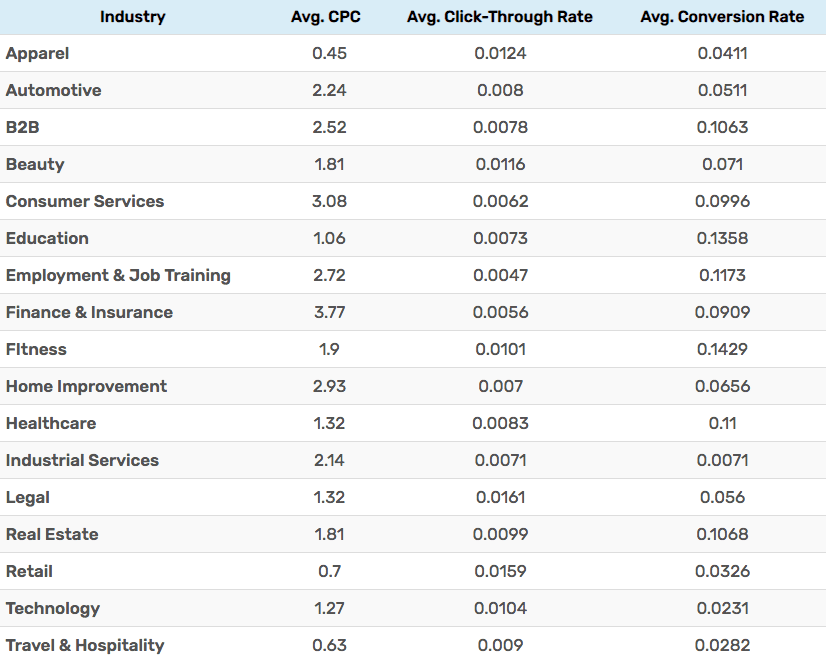Click the B2B industry name
The width and height of the screenshot is (826, 664).
pos(22,127)
